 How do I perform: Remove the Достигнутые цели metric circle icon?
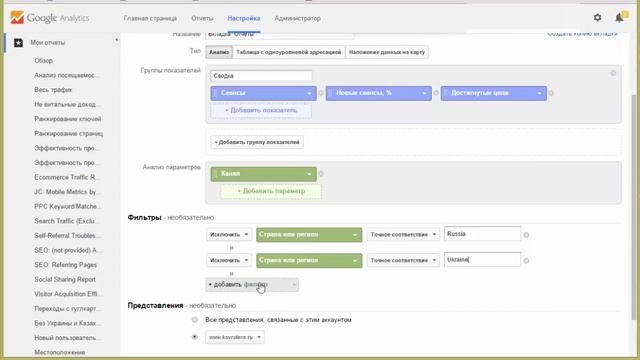point(551,93)
